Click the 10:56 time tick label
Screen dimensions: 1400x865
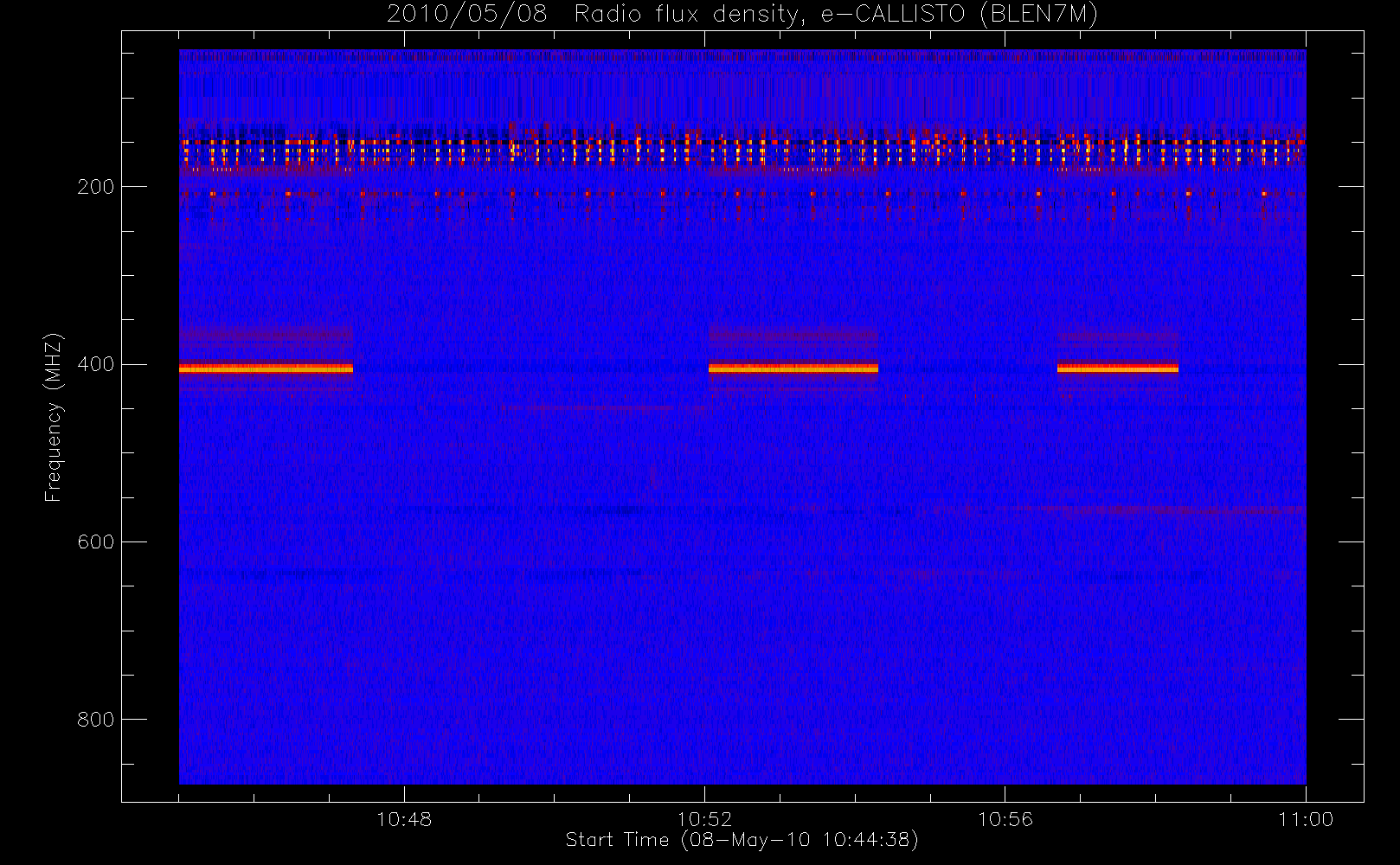click(x=1005, y=819)
